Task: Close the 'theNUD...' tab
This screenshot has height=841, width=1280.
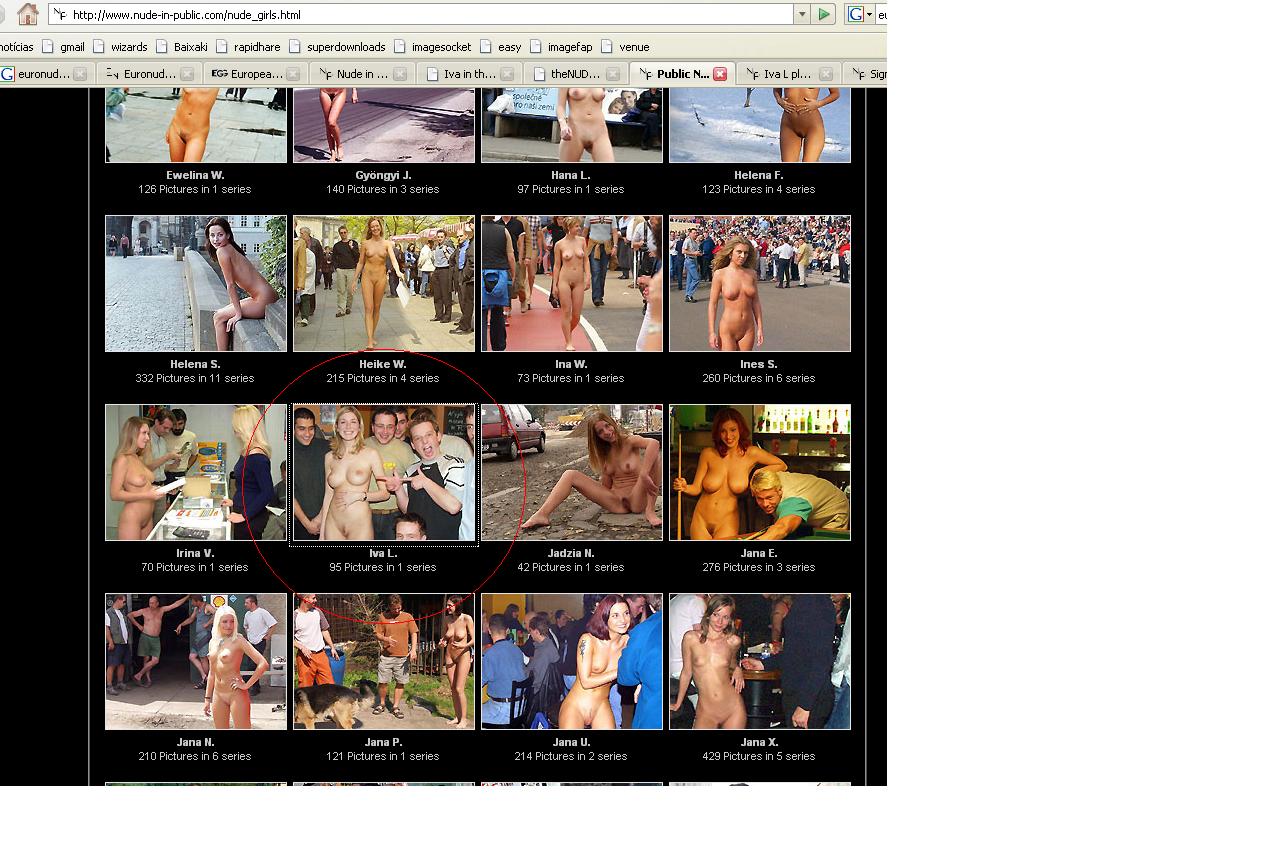Action: (613, 74)
